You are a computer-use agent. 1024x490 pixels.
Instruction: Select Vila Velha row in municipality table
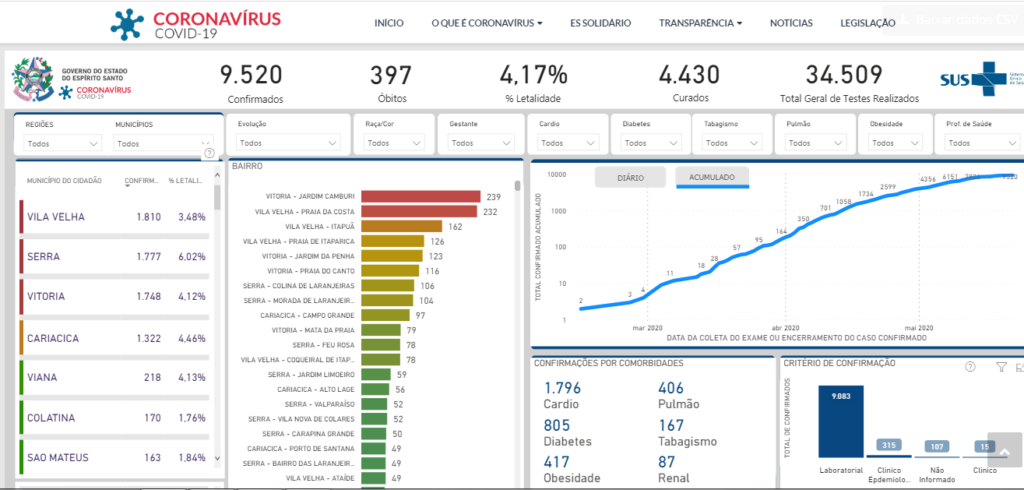pyautogui.click(x=115, y=217)
